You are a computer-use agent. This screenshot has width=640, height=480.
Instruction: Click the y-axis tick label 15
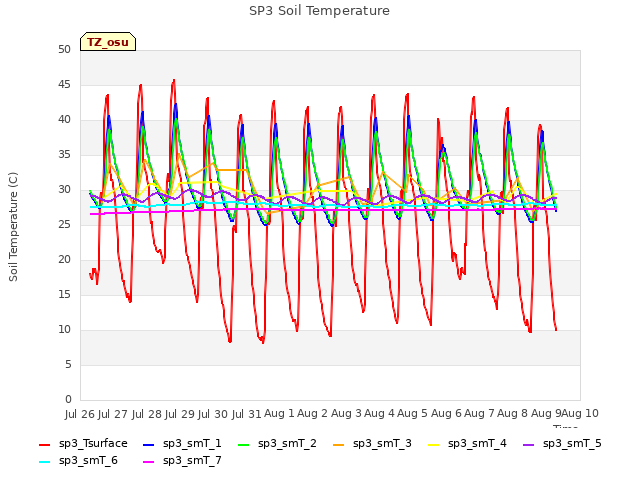coord(64,294)
